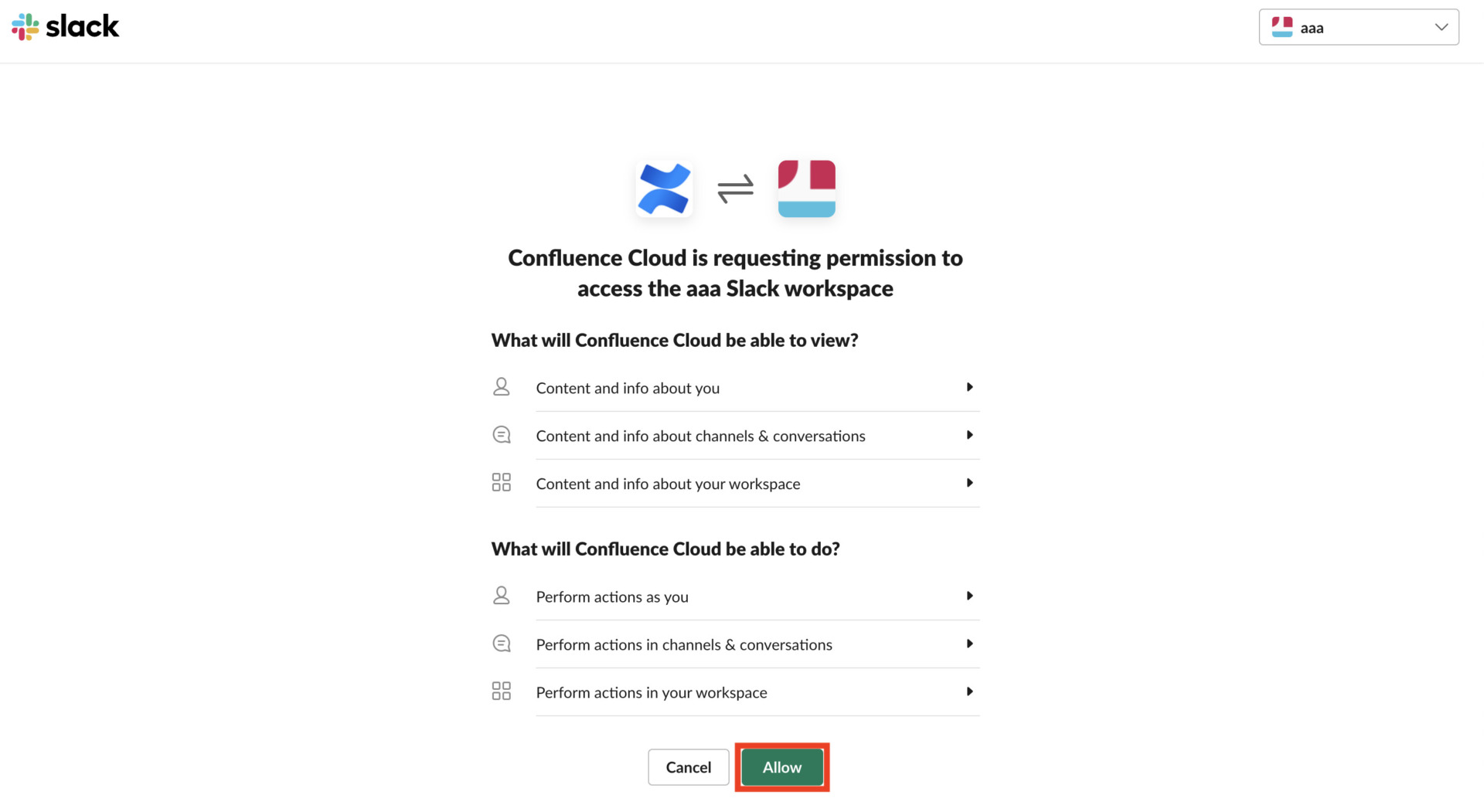Open the aaa workspace switcher dropdown
The height and width of the screenshot is (812, 1484).
point(1359,28)
